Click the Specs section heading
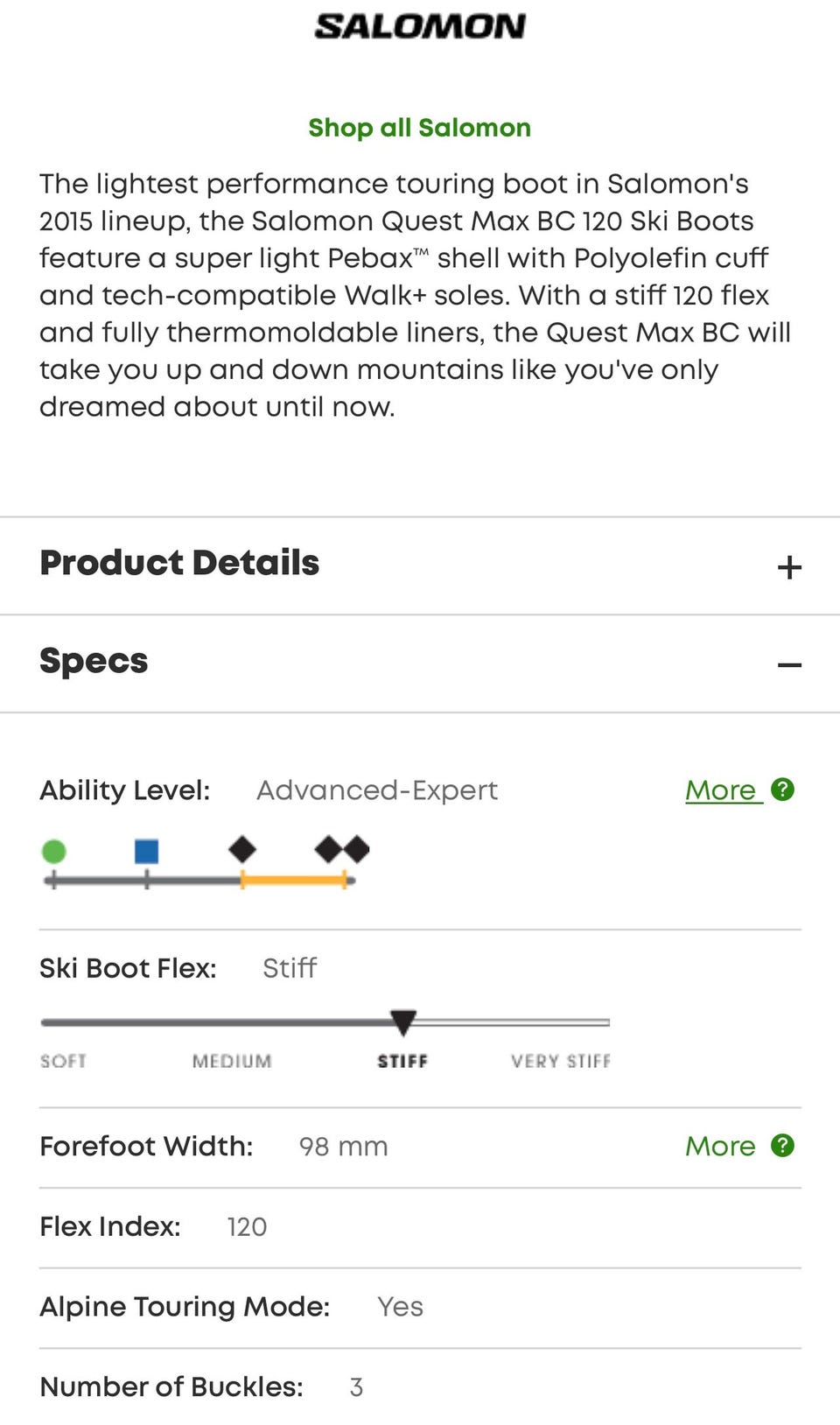 (94, 661)
